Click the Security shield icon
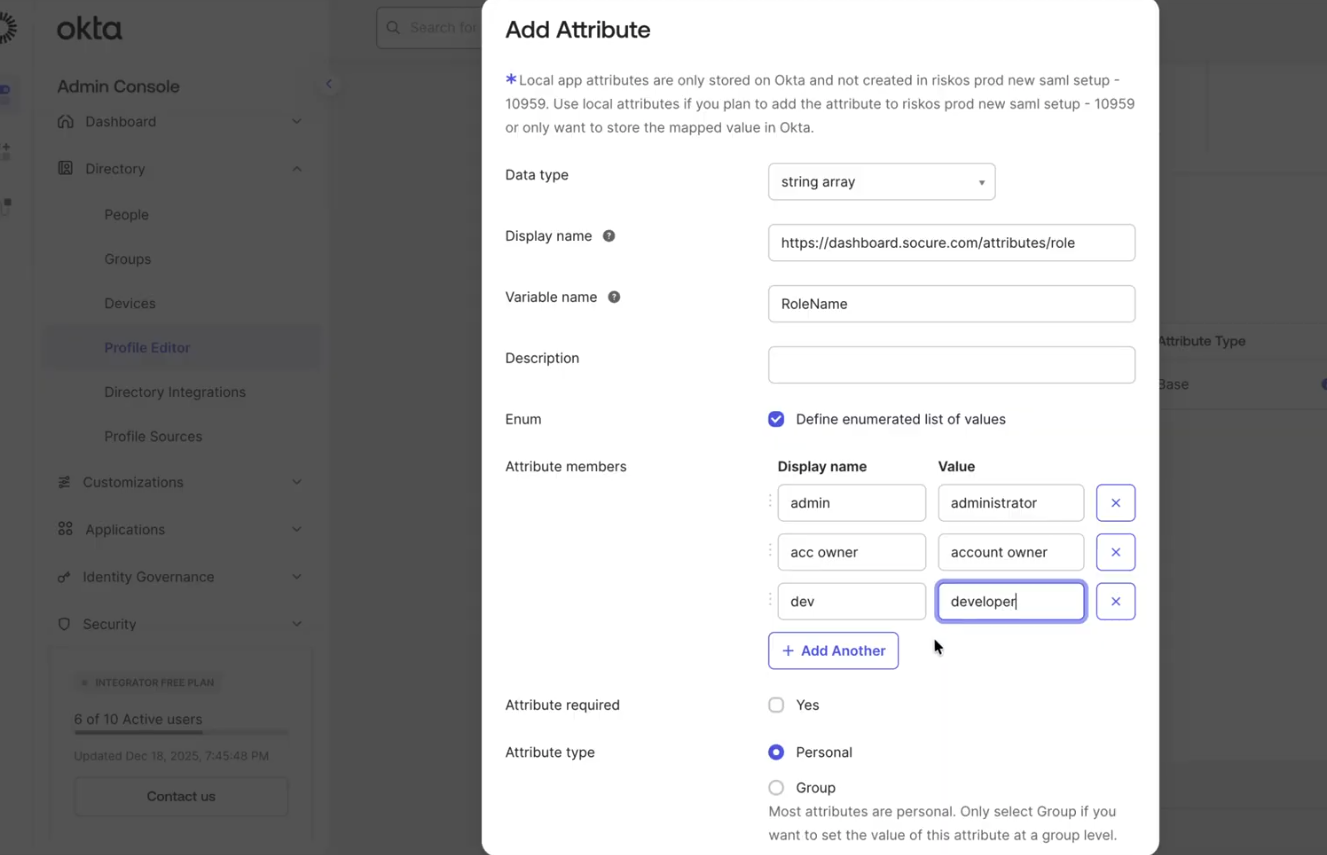The image size is (1327, 855). coord(64,624)
